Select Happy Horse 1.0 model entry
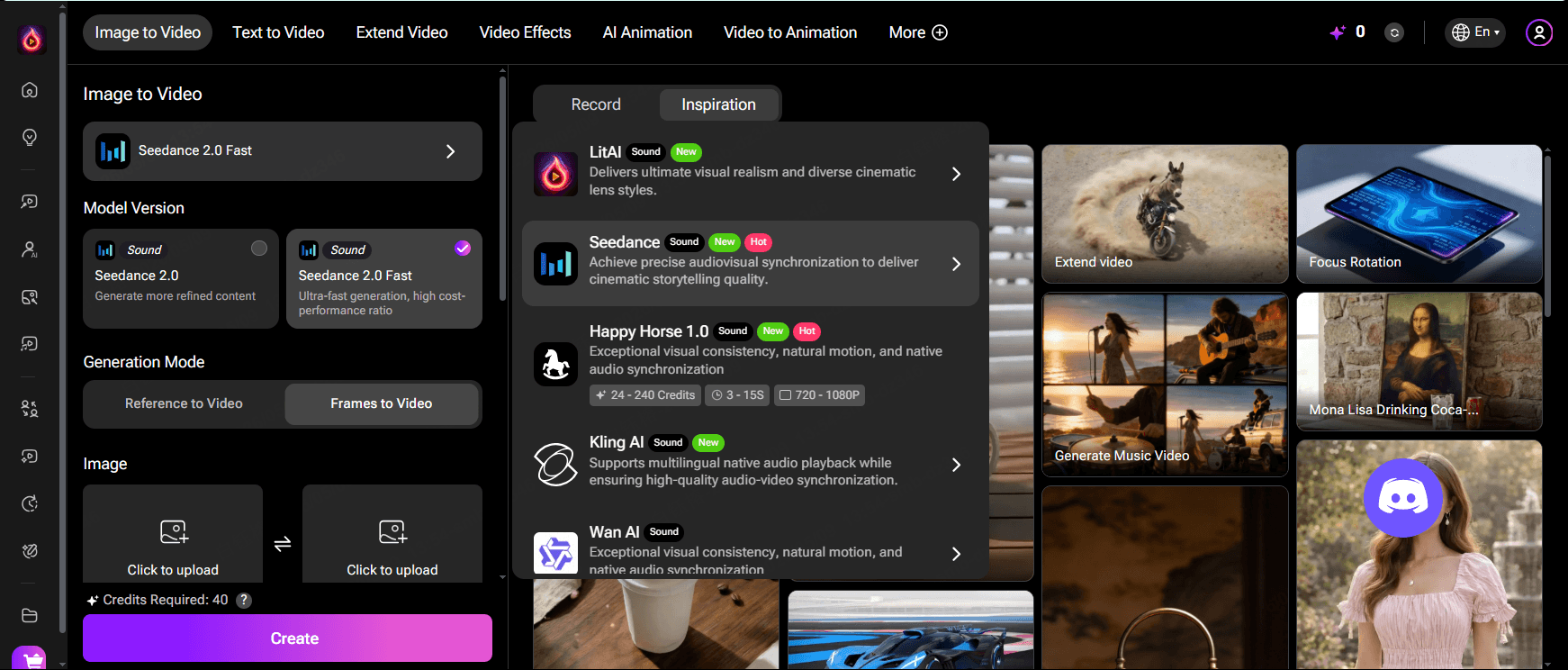The width and height of the screenshot is (1568, 670). (x=751, y=364)
